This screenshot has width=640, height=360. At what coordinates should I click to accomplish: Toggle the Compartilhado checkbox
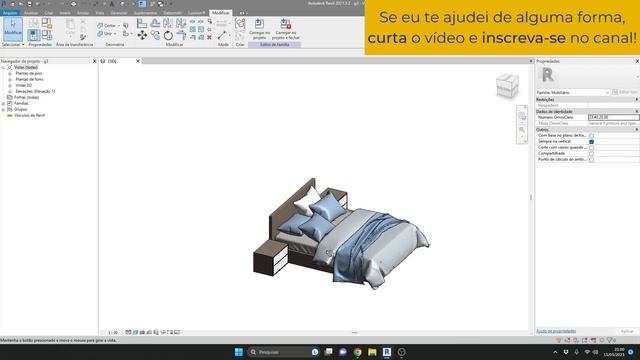(591, 153)
